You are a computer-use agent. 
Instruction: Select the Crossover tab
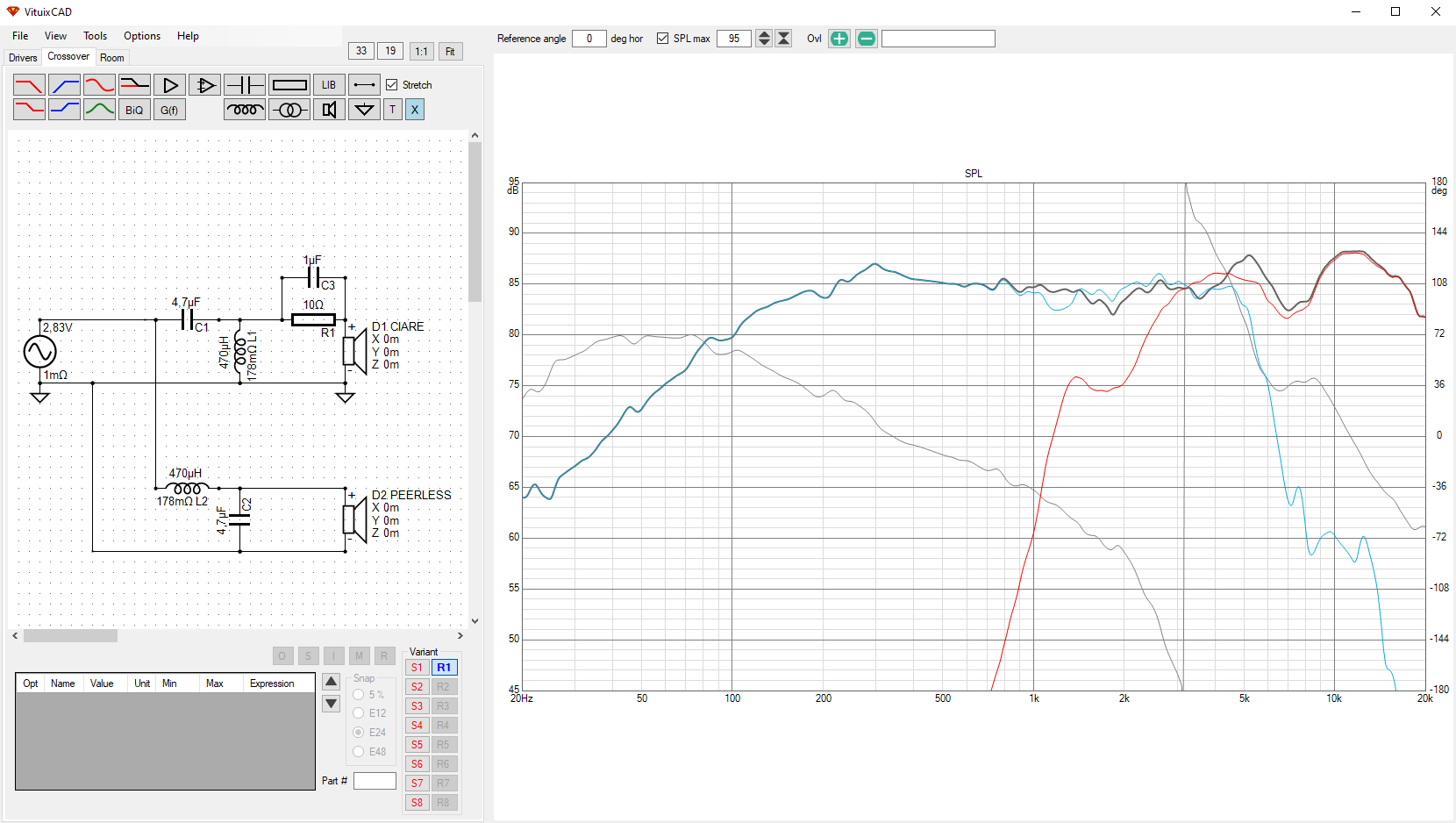click(x=68, y=56)
